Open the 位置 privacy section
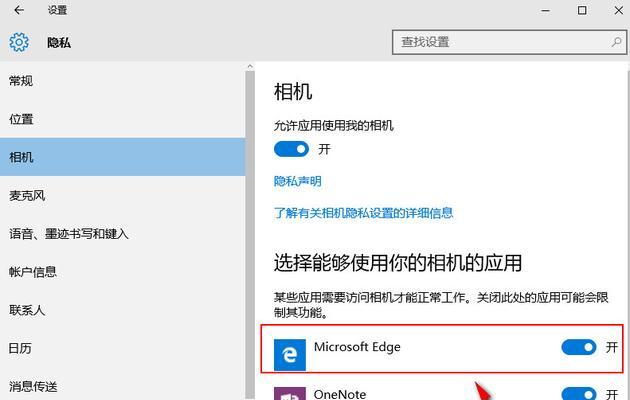This screenshot has height=400, width=630. point(123,119)
